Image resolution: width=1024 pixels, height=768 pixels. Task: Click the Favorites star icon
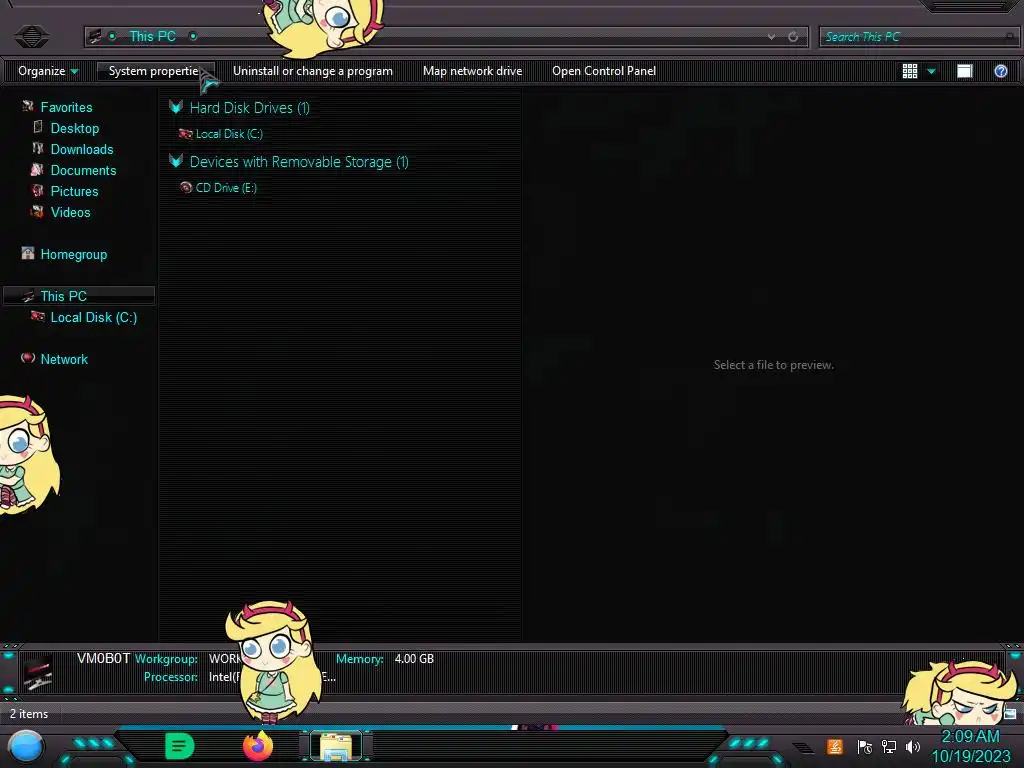click(x=27, y=106)
